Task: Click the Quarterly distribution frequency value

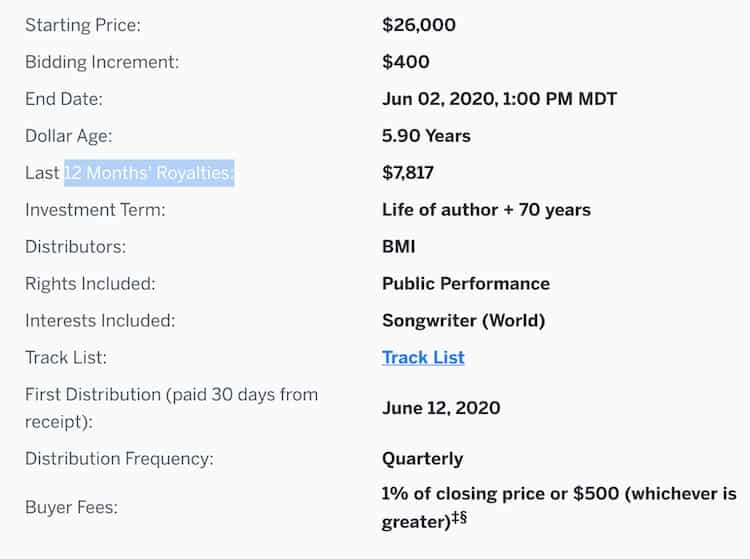Action: [x=422, y=459]
